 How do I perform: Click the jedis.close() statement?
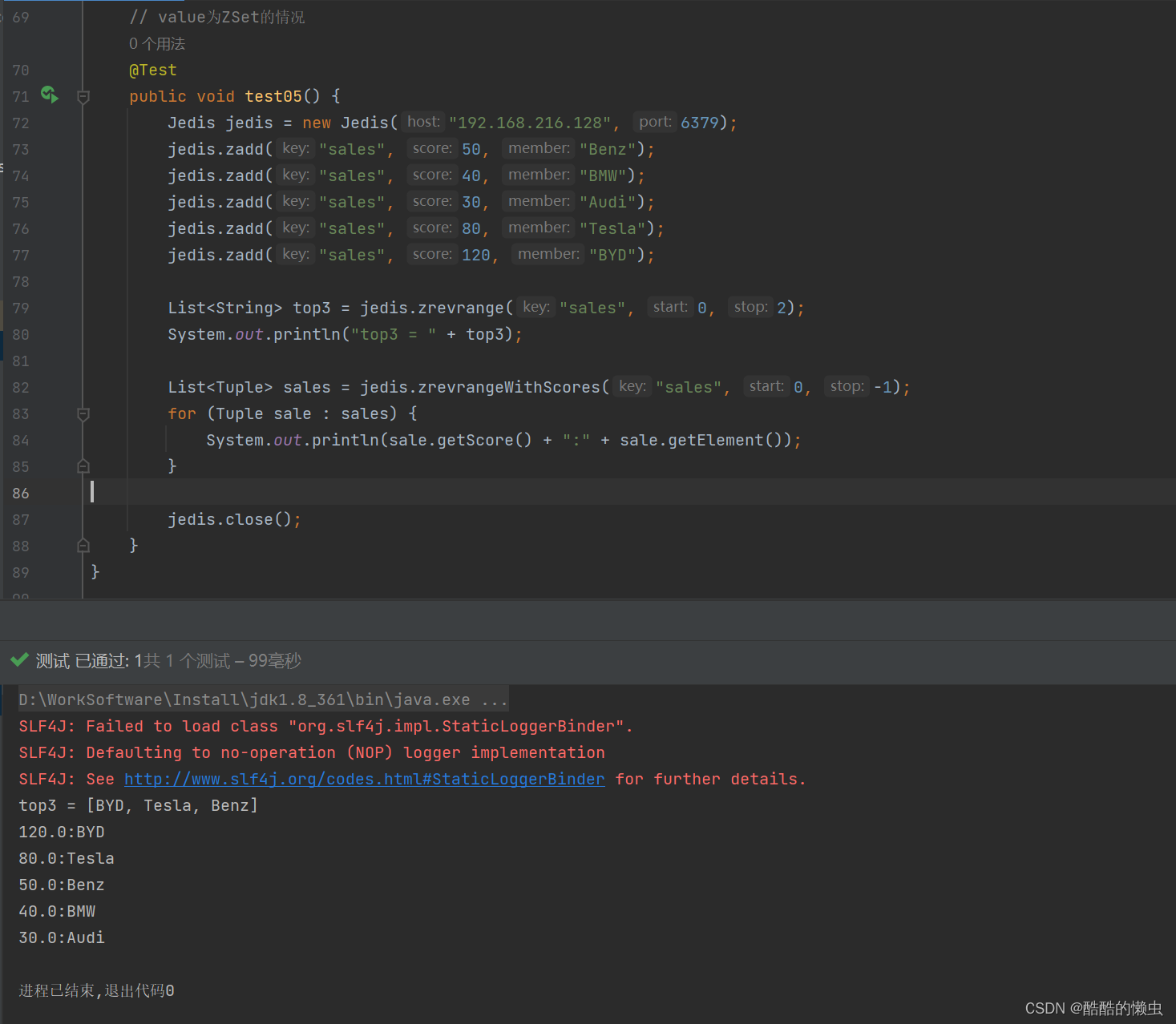point(234,519)
